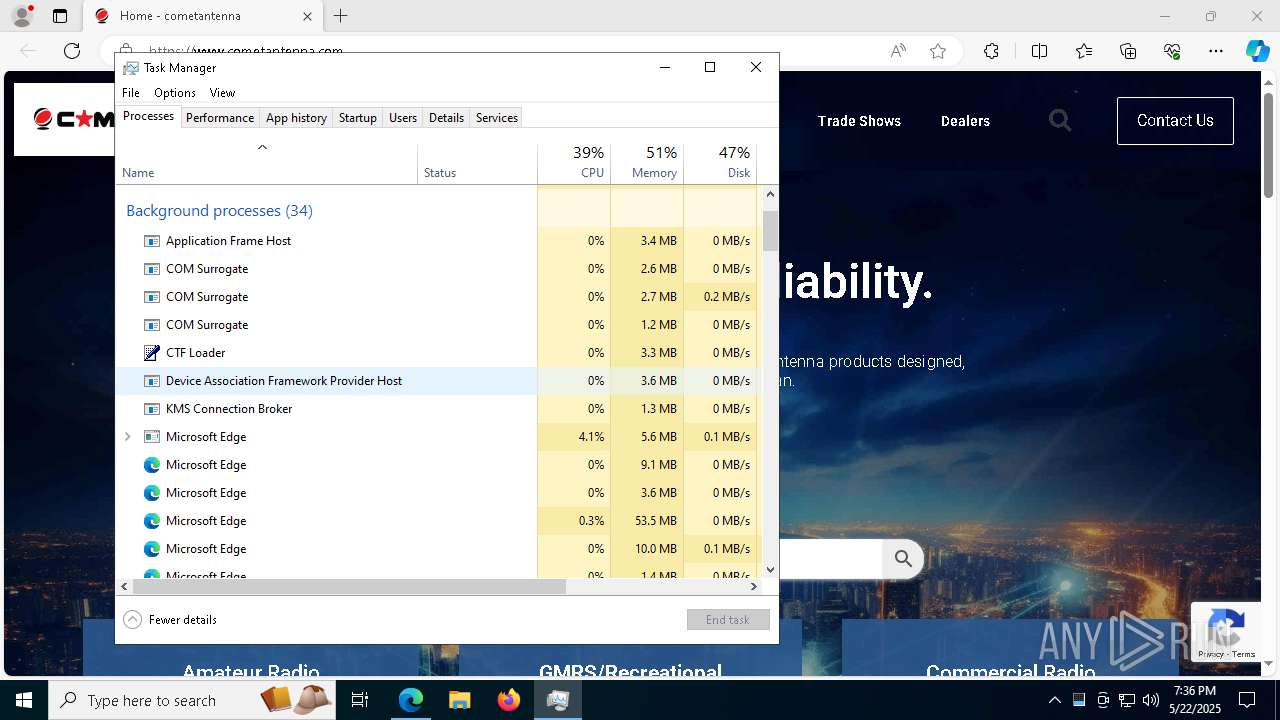Image resolution: width=1280 pixels, height=720 pixels.
Task: Switch to the Details tab
Action: click(446, 118)
